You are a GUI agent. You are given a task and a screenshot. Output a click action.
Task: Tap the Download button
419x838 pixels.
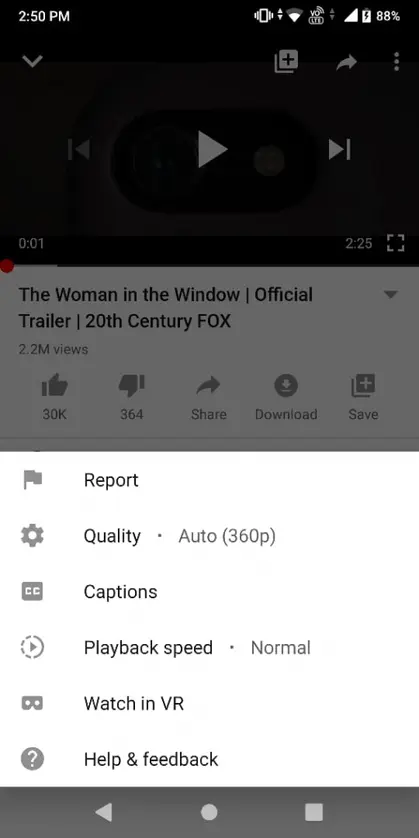[286, 397]
